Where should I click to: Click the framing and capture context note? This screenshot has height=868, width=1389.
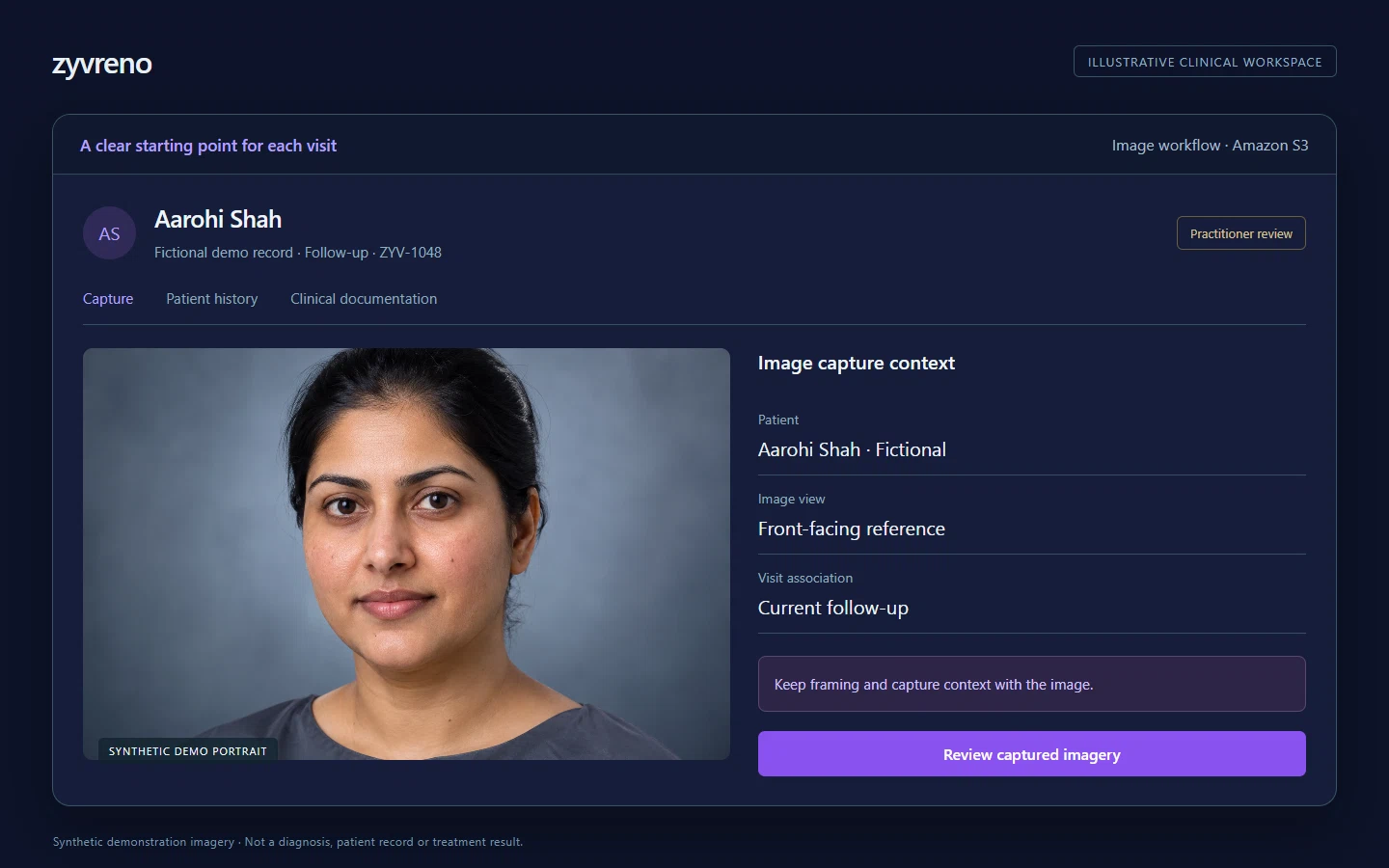[1031, 684]
